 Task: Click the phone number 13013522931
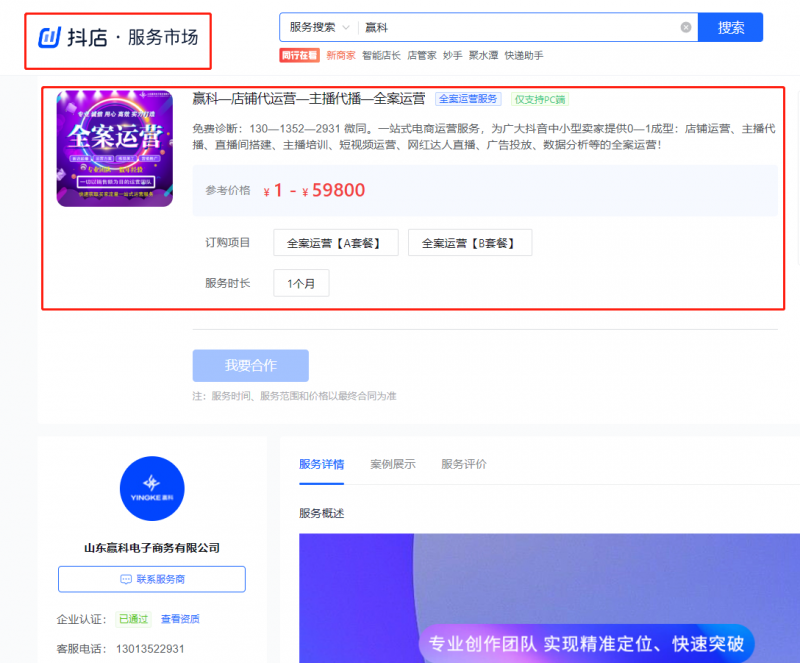point(150,649)
